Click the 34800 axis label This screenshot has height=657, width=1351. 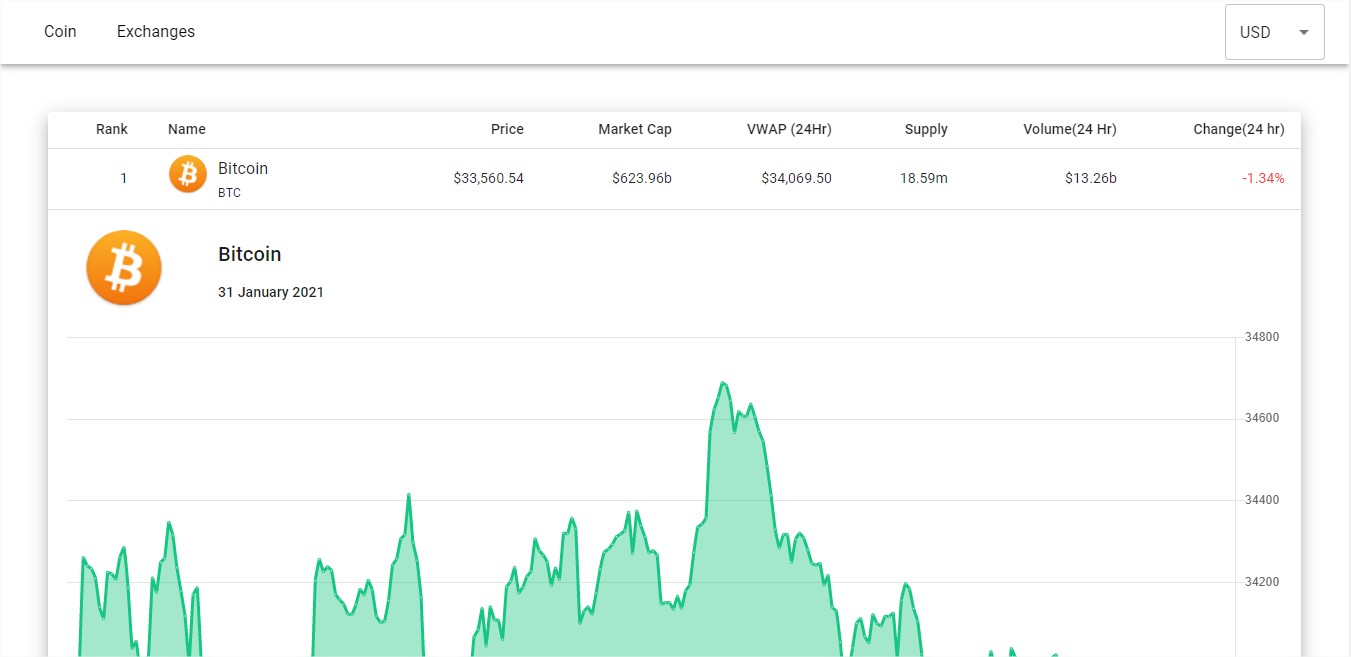tap(1261, 337)
